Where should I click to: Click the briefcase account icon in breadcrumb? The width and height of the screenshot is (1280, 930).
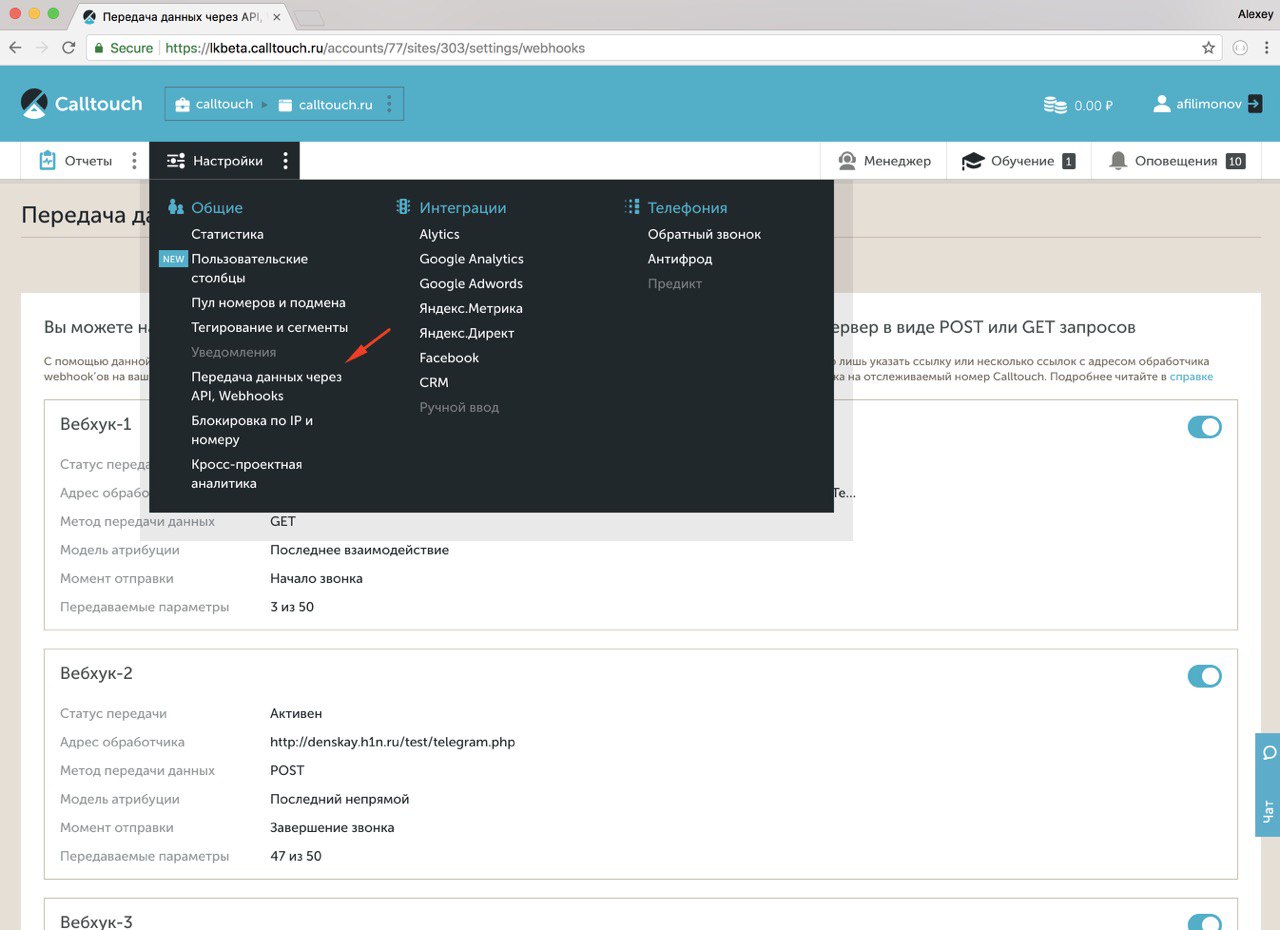[182, 104]
